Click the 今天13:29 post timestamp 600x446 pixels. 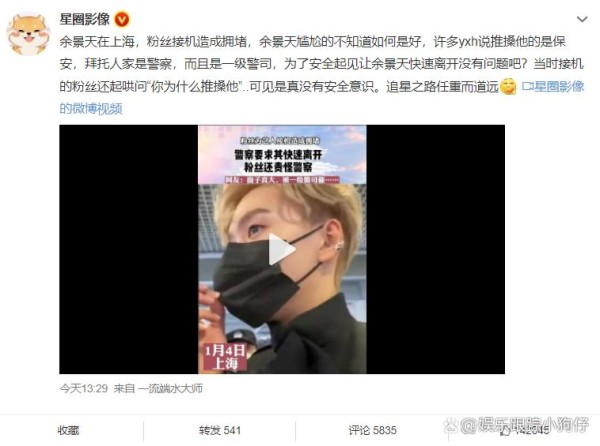(84, 389)
